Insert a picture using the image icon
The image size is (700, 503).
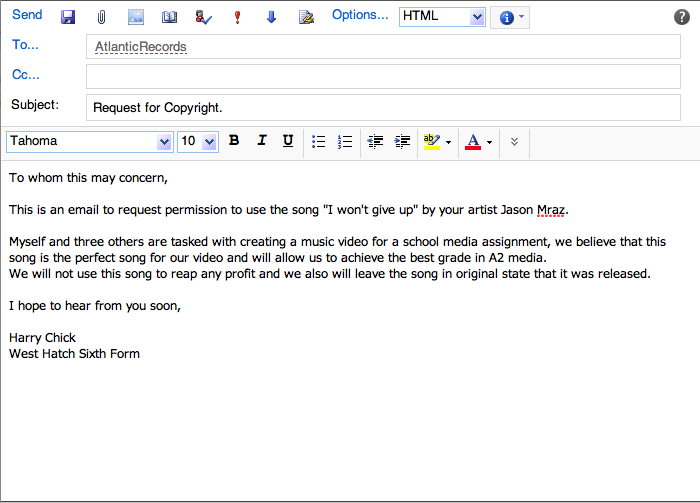tap(136, 17)
